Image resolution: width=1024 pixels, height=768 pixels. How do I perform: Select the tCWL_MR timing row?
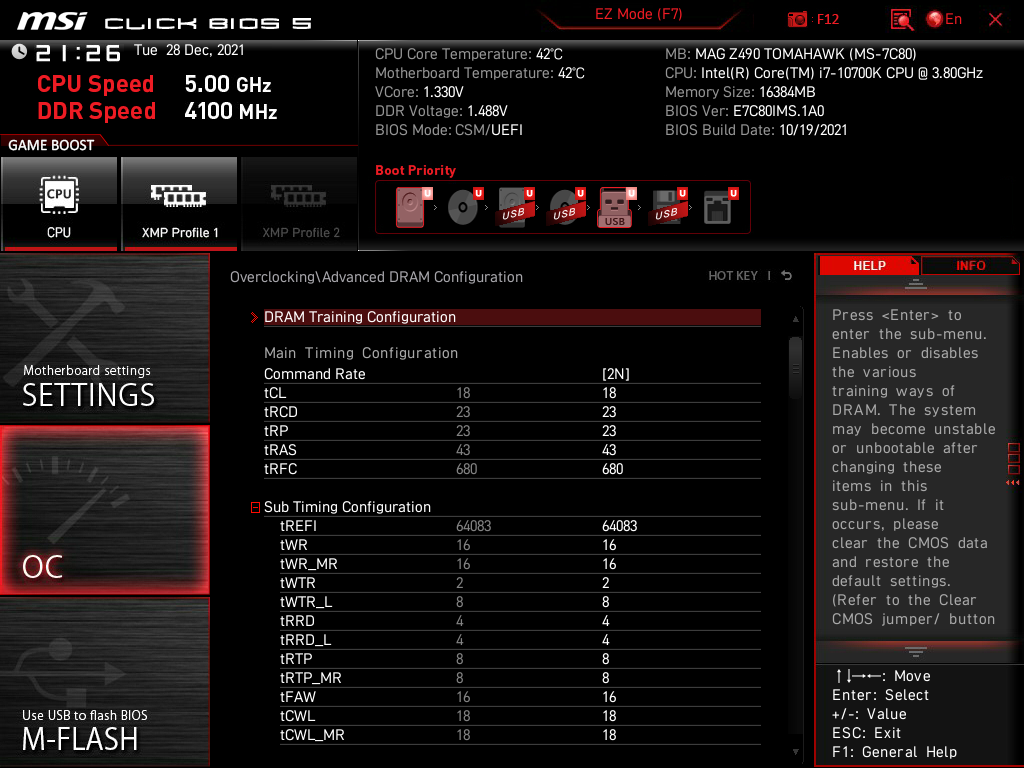520,735
